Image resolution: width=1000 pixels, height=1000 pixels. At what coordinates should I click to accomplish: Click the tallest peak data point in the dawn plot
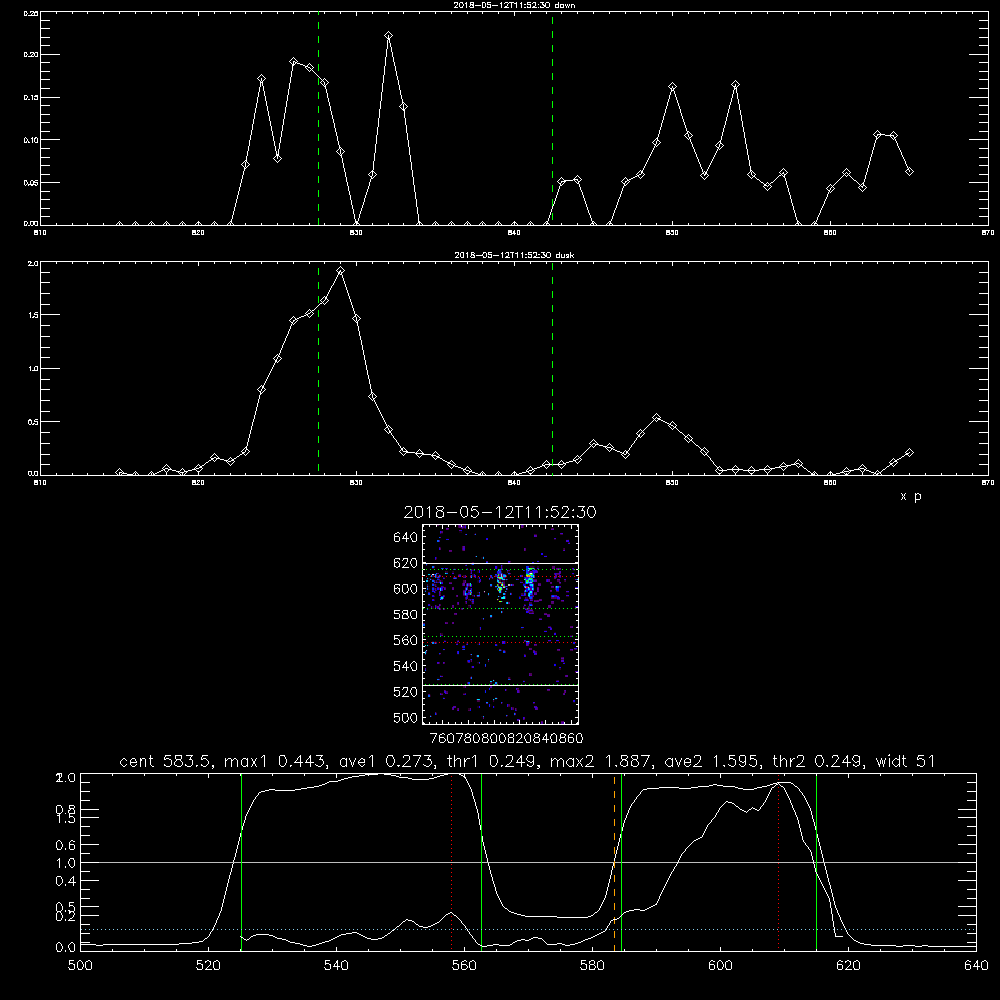388,36
